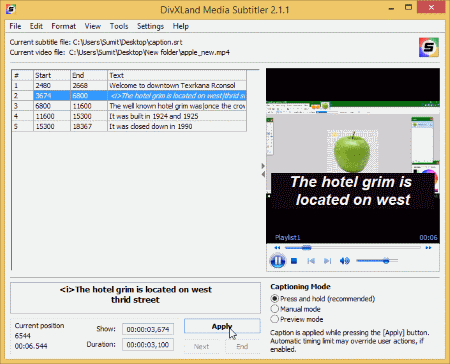Open the Help menu
The height and width of the screenshot is (364, 450).
[180, 26]
